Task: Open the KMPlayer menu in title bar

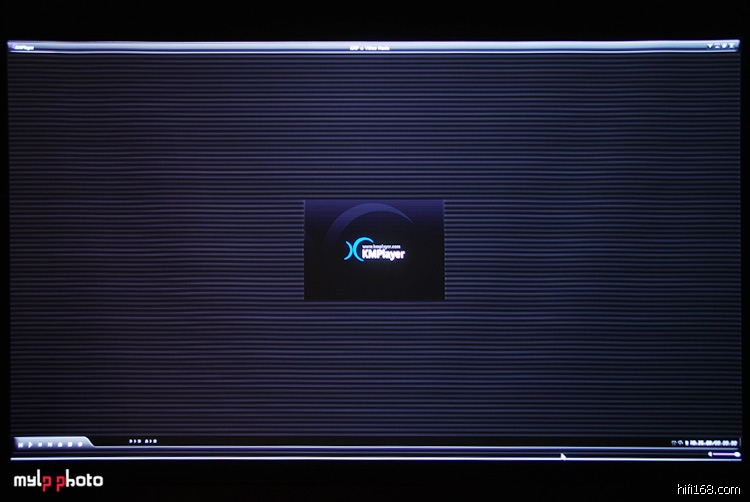Action: point(22,47)
